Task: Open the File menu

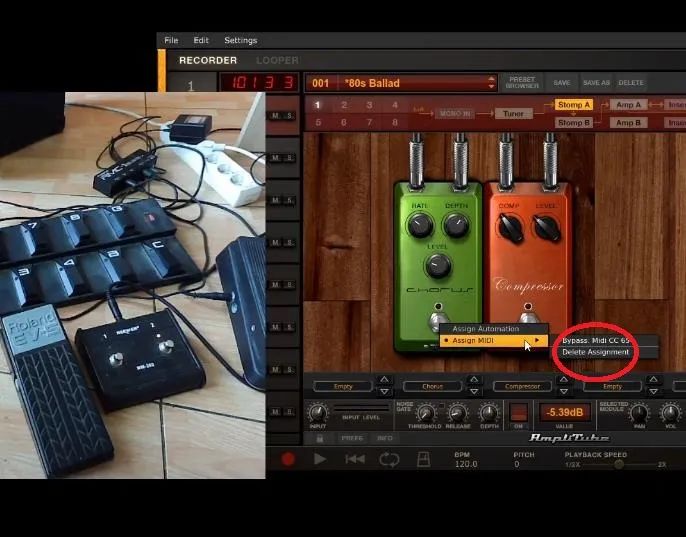Action: click(171, 40)
